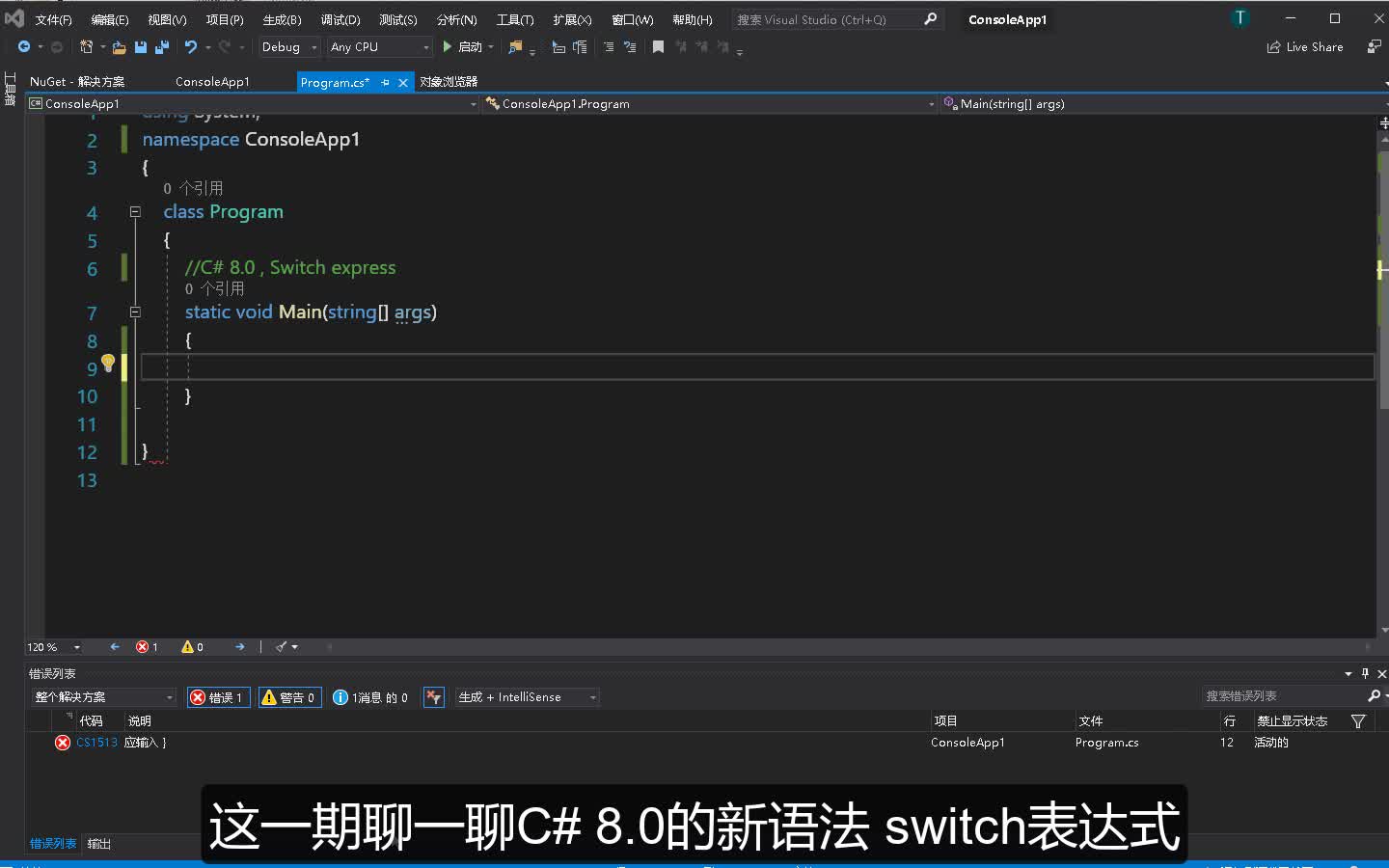The height and width of the screenshot is (868, 1389).
Task: Open the 生成 + IntelliSense dropdown
Action: point(527,696)
